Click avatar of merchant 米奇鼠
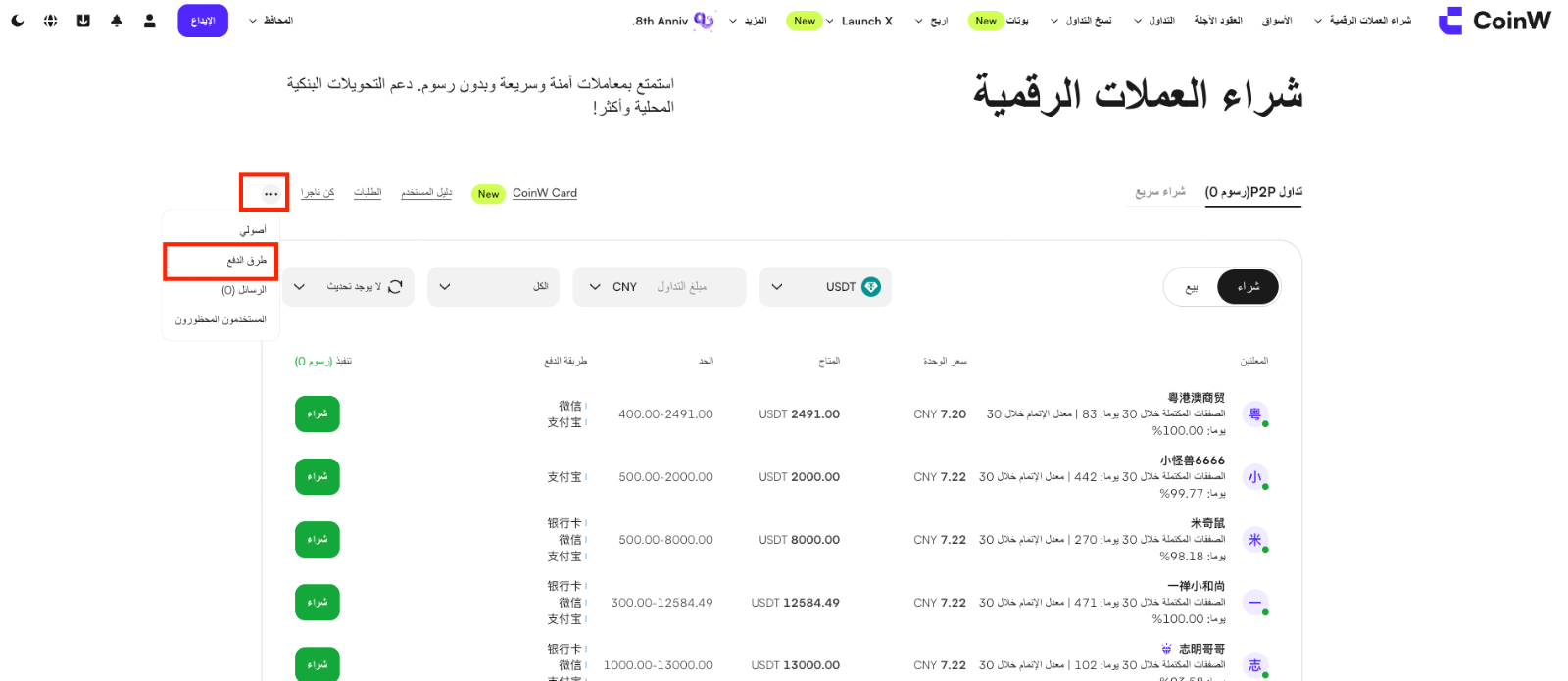1568x681 pixels. pos(1255,540)
